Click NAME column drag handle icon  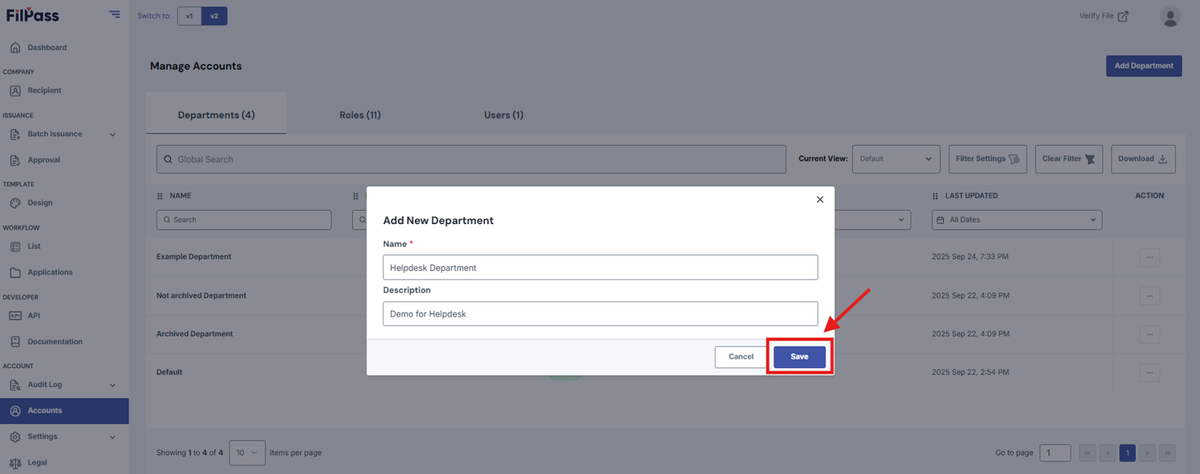pyautogui.click(x=160, y=196)
